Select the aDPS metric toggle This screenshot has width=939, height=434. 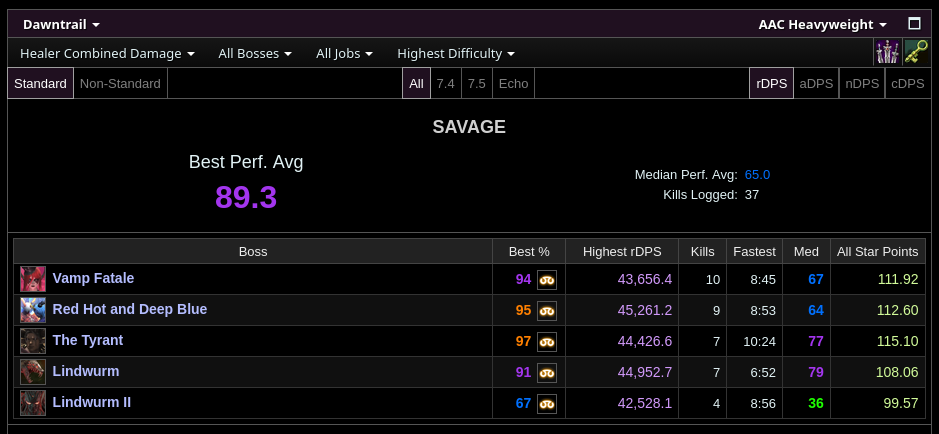[x=816, y=83]
